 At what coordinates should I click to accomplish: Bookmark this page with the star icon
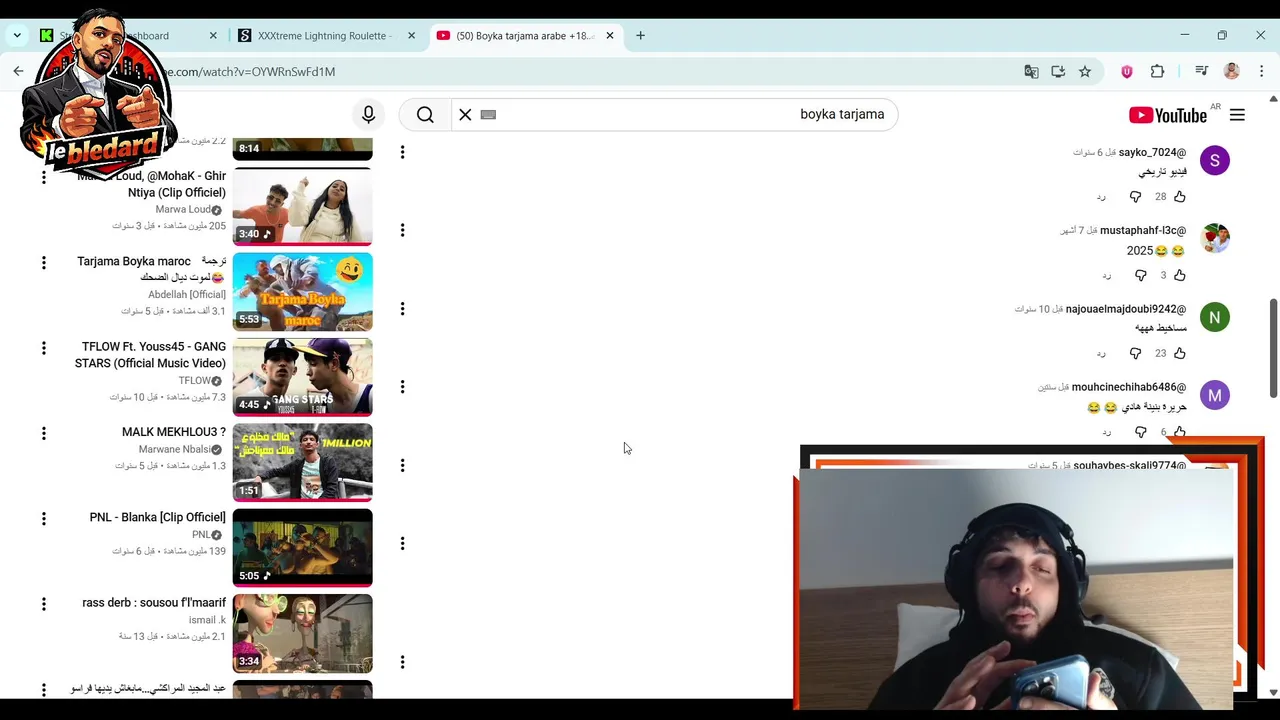[1085, 71]
